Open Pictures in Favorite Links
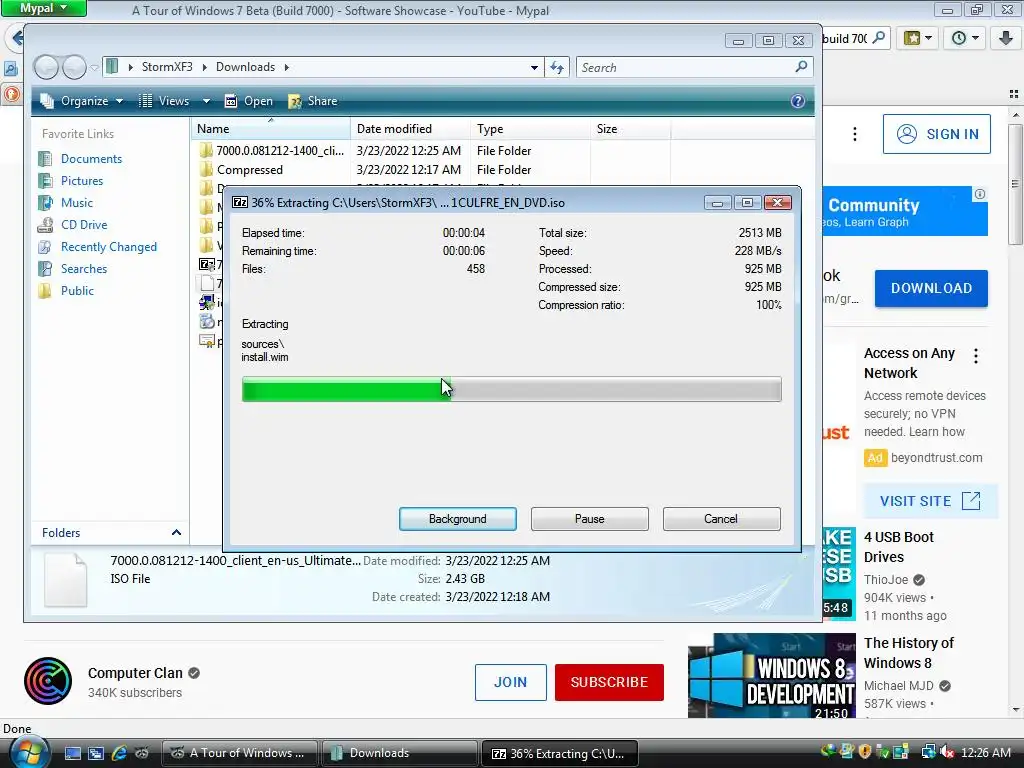The width and height of the screenshot is (1024, 768). coord(82,181)
